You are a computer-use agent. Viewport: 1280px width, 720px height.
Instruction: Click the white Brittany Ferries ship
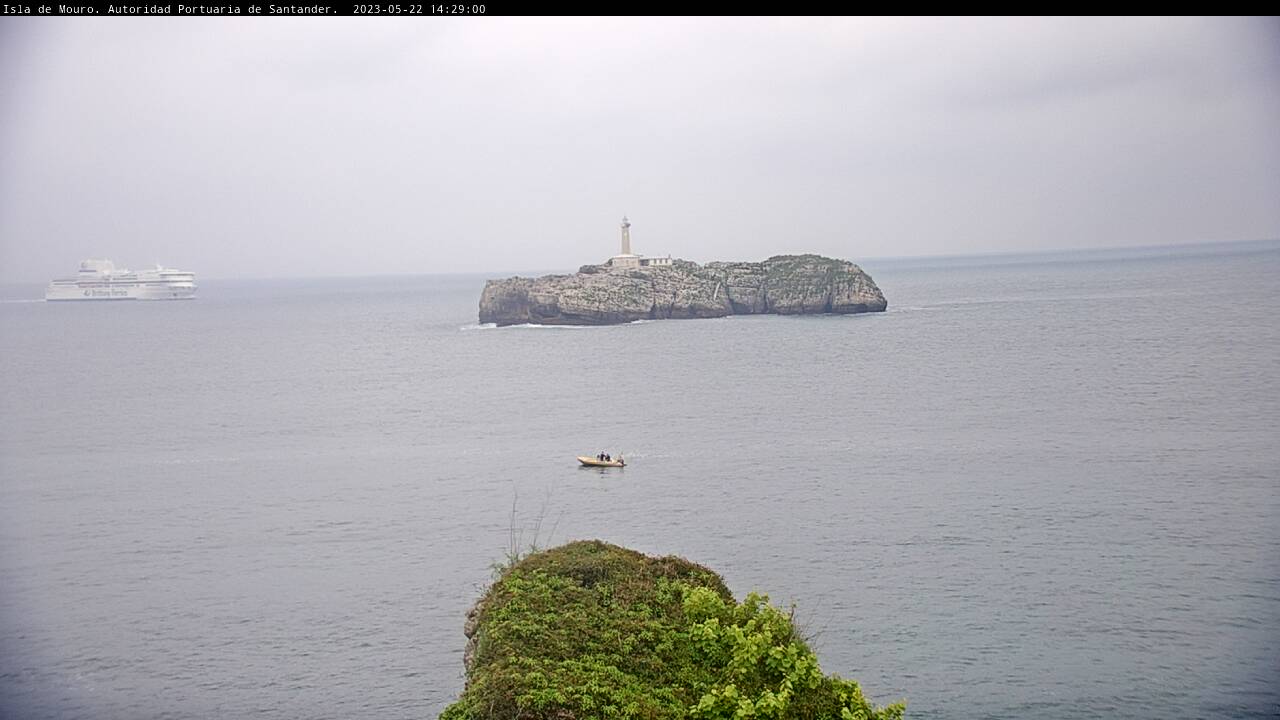point(121,283)
